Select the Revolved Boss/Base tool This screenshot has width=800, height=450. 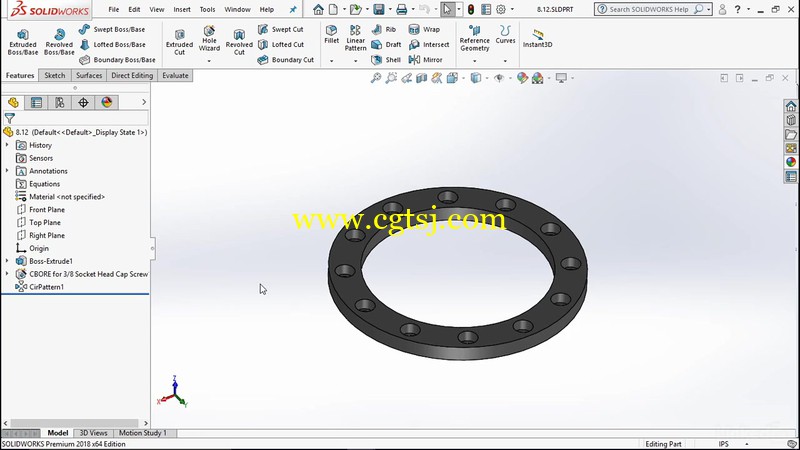[59, 42]
